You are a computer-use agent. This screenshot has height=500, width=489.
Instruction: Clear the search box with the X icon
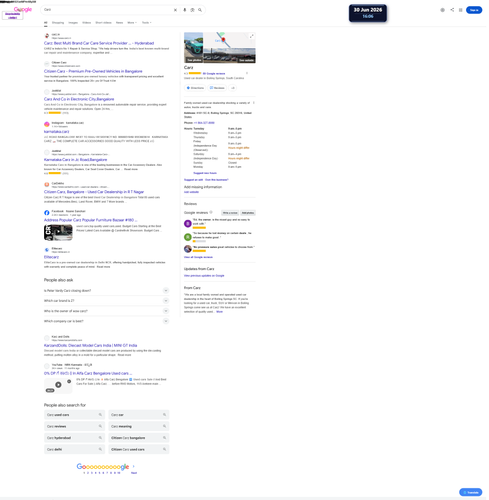tap(175, 10)
